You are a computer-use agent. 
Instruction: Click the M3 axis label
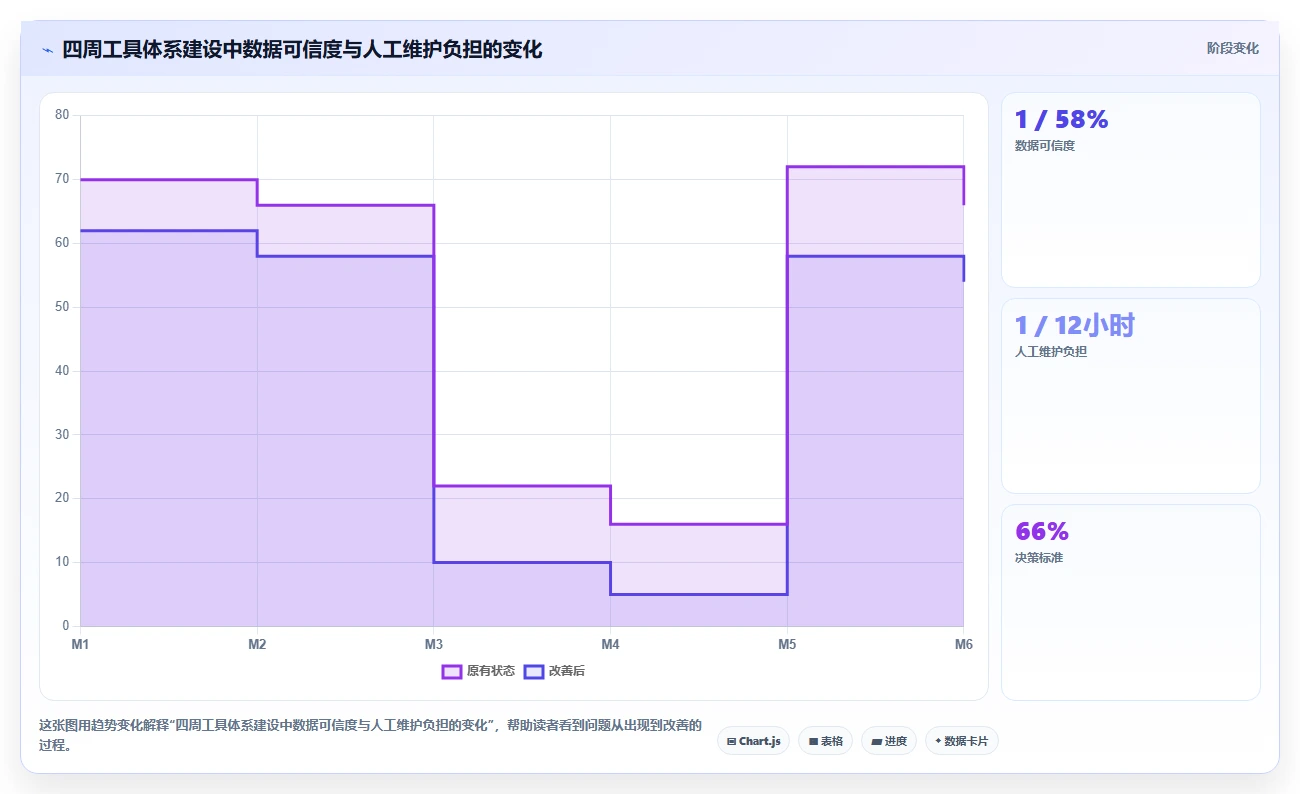click(433, 644)
